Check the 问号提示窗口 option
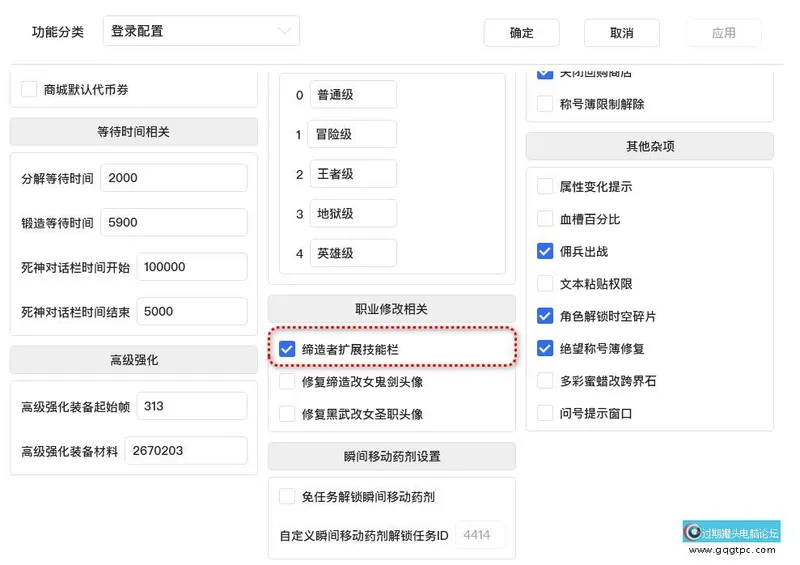Viewport: 800px width, 565px height. point(545,413)
